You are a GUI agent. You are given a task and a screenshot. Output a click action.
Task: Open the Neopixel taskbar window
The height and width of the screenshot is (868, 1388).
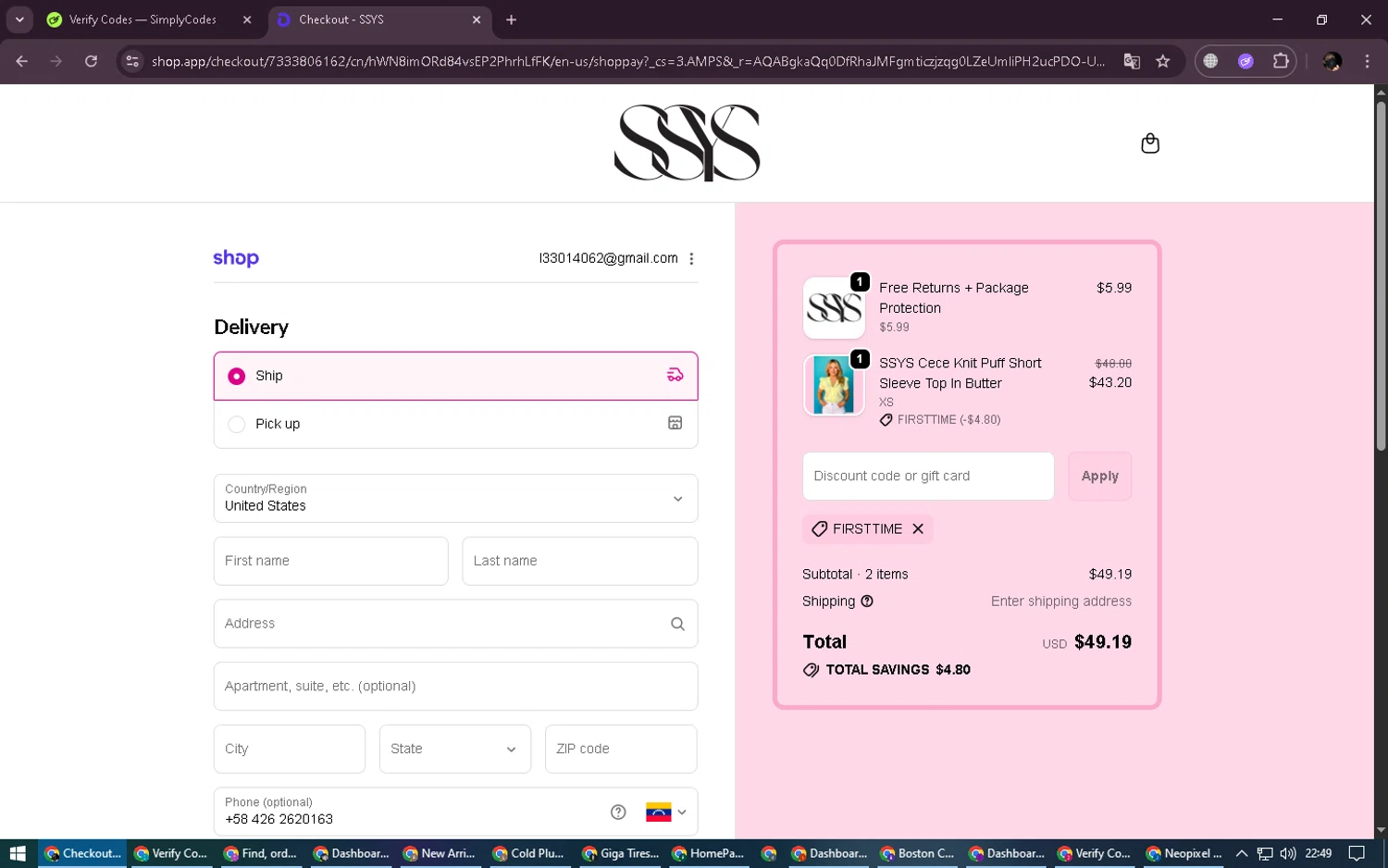click(1183, 853)
